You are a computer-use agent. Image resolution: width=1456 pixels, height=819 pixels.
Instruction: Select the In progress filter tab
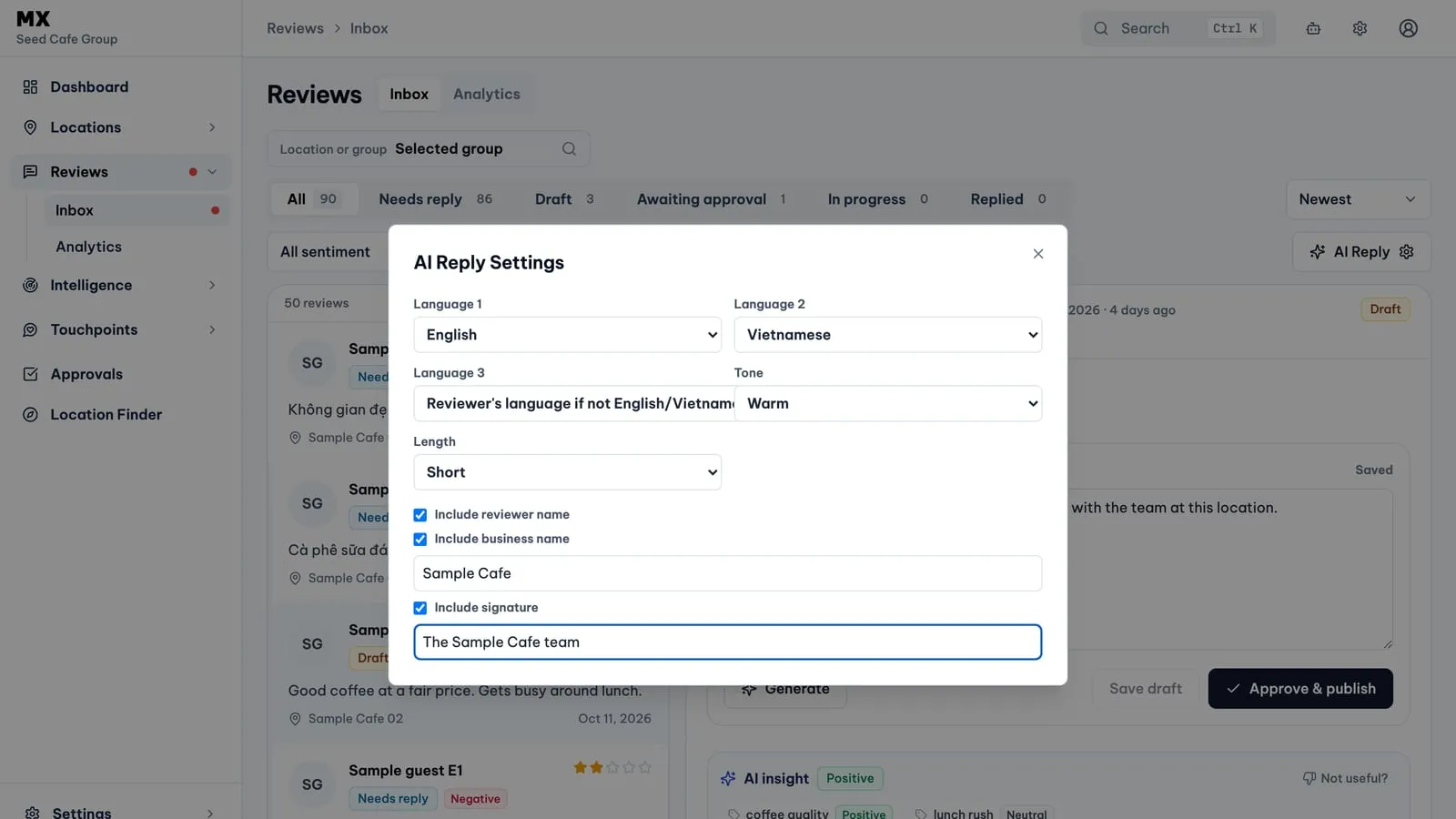(878, 199)
